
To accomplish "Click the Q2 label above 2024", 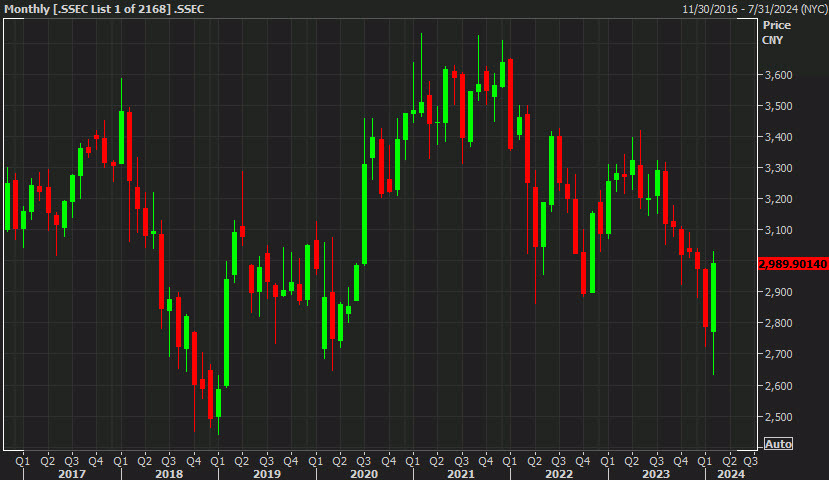I will 730,461.
